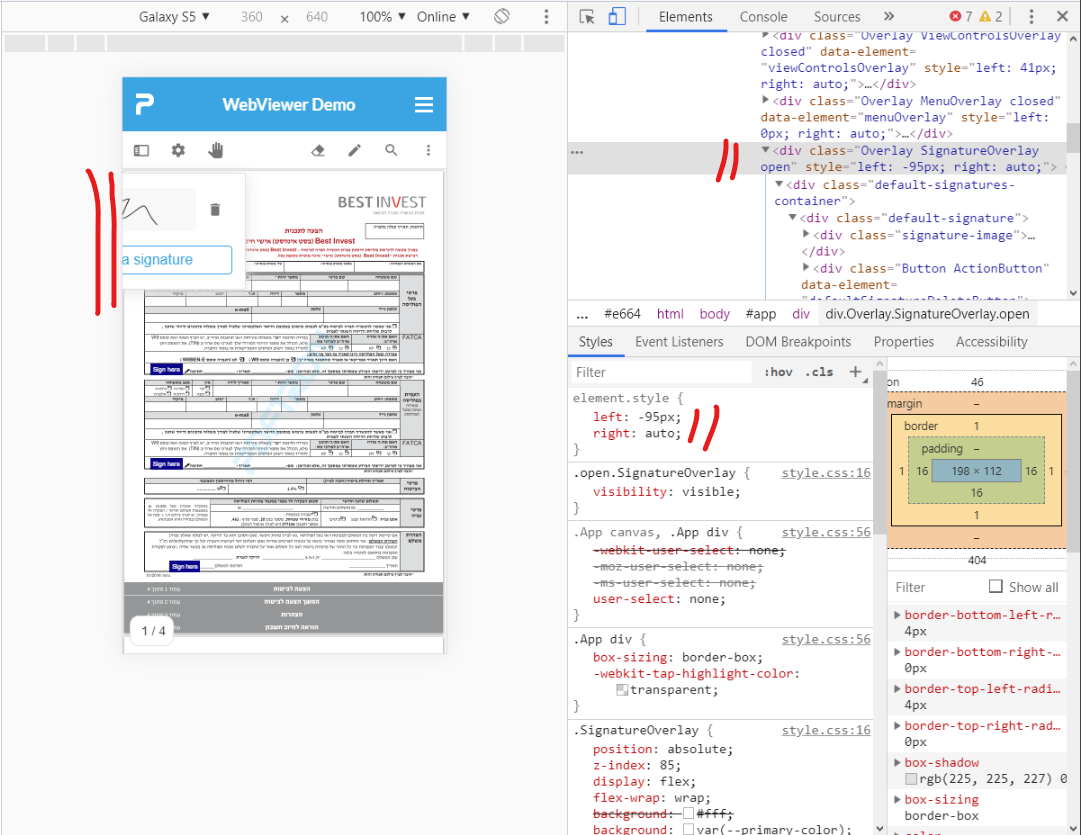Click the 'a signature' text input
The image size is (1081, 835).
pos(175,259)
